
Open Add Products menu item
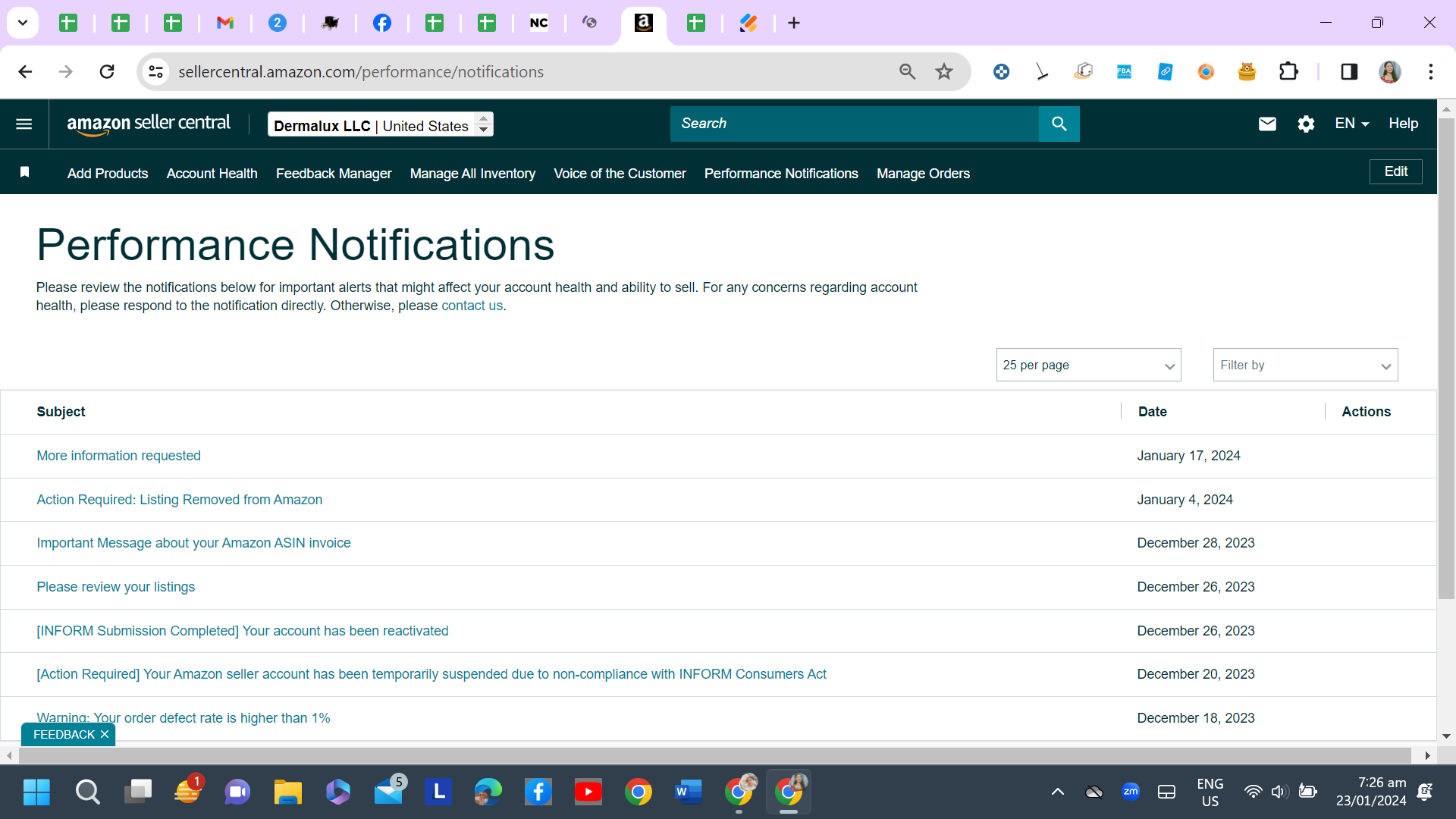[x=108, y=174]
